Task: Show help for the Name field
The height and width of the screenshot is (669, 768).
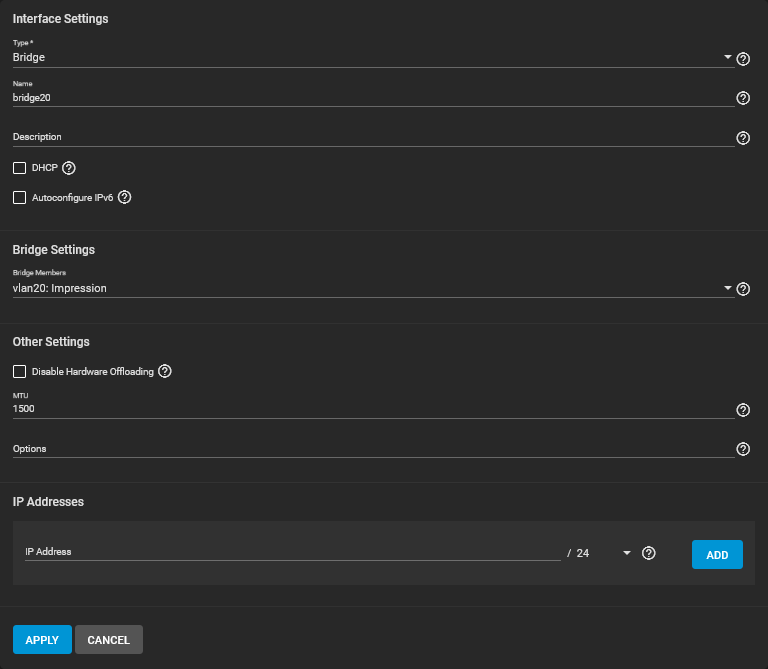Action: click(x=743, y=98)
